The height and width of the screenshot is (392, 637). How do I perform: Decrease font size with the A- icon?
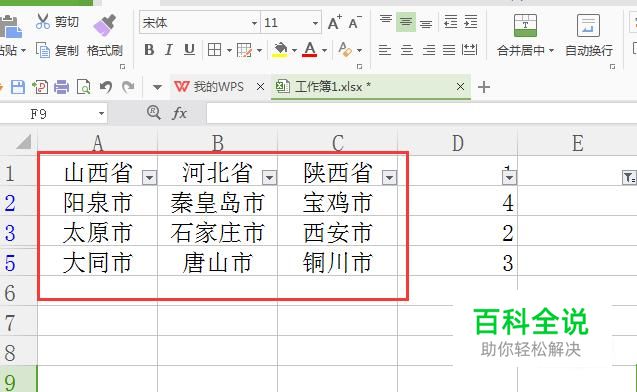pos(355,22)
